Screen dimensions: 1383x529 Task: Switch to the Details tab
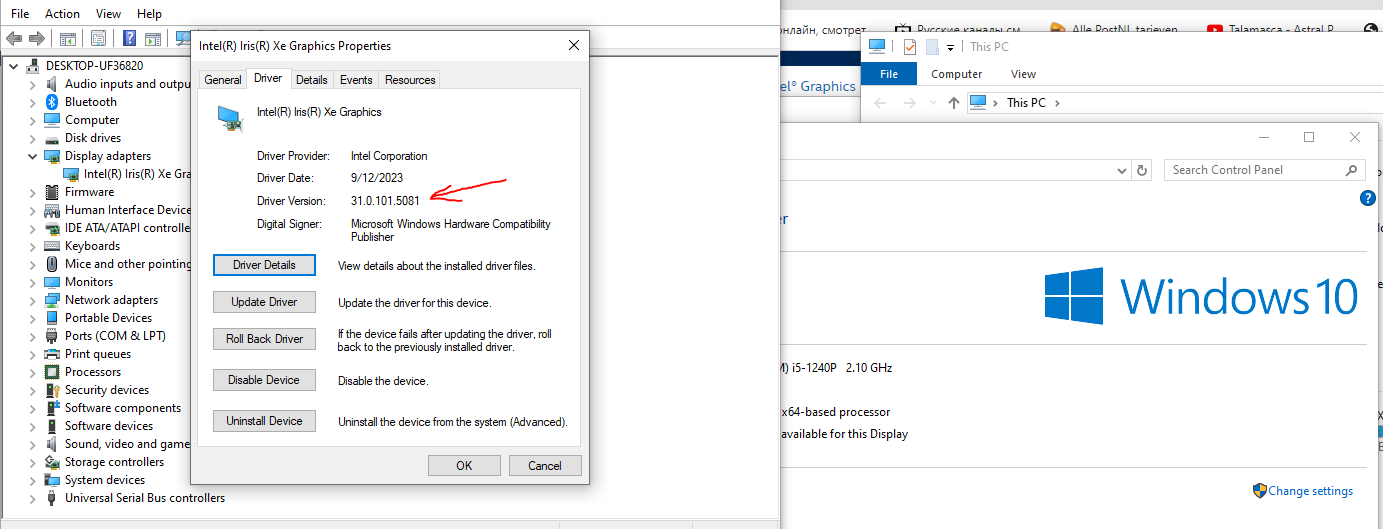coord(311,80)
